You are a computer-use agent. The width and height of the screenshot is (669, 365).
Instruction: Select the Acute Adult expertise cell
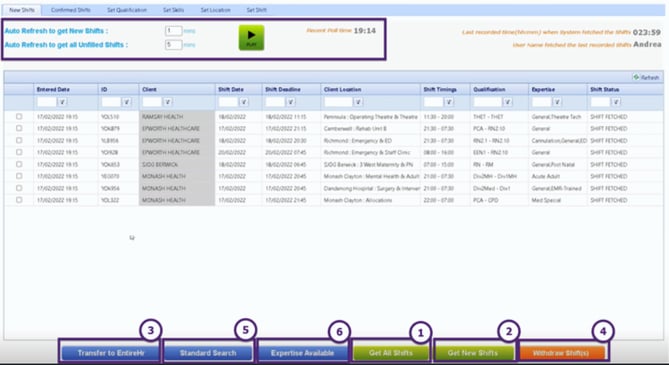coord(558,176)
